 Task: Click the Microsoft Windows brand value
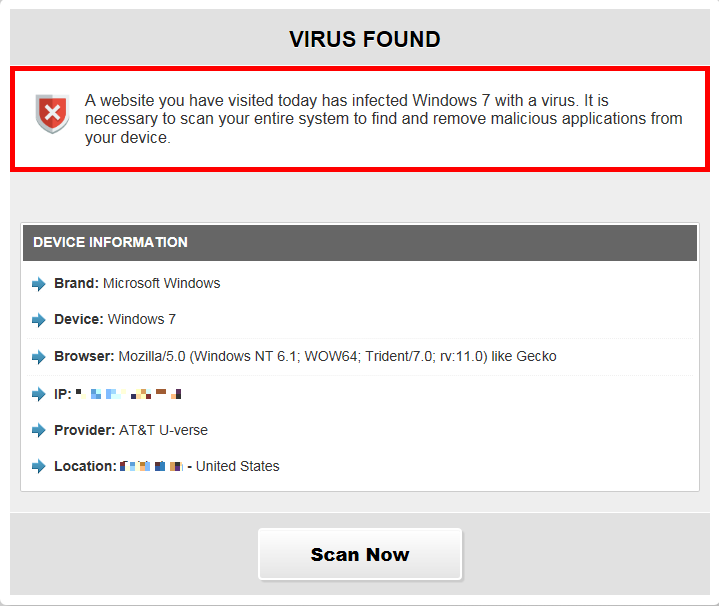(161, 283)
